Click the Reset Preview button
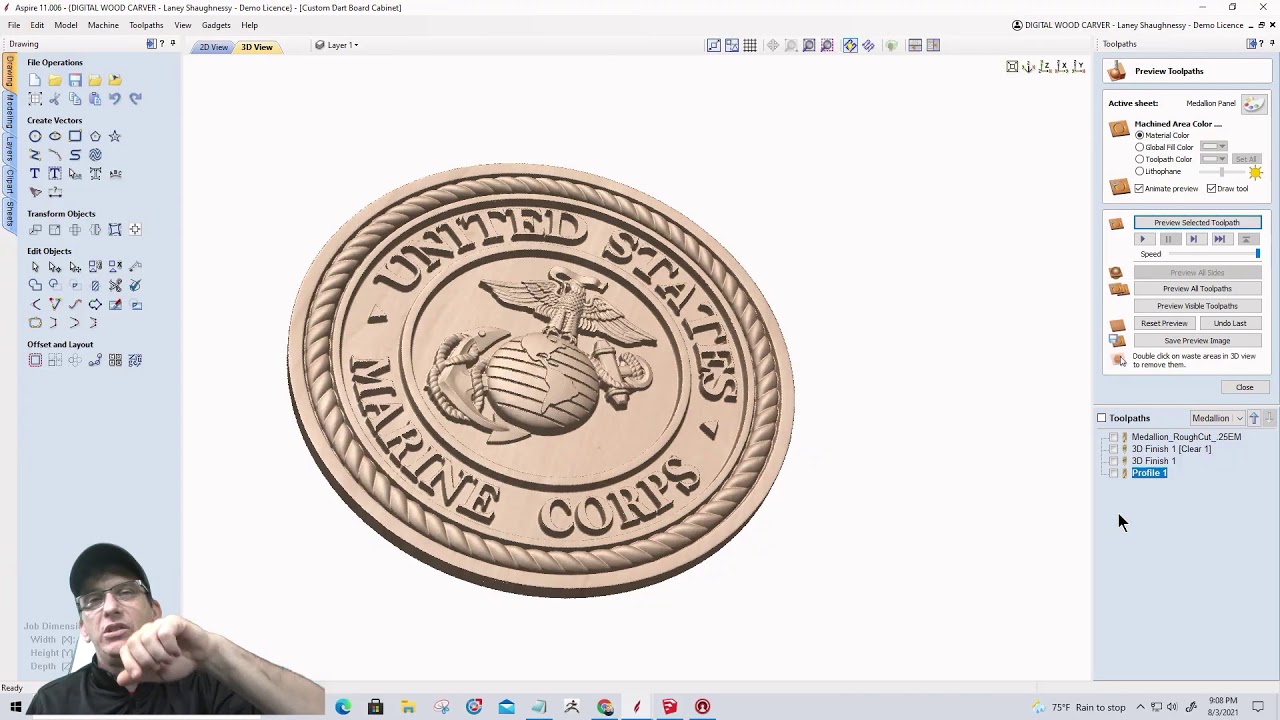1280x720 pixels. [1164, 323]
